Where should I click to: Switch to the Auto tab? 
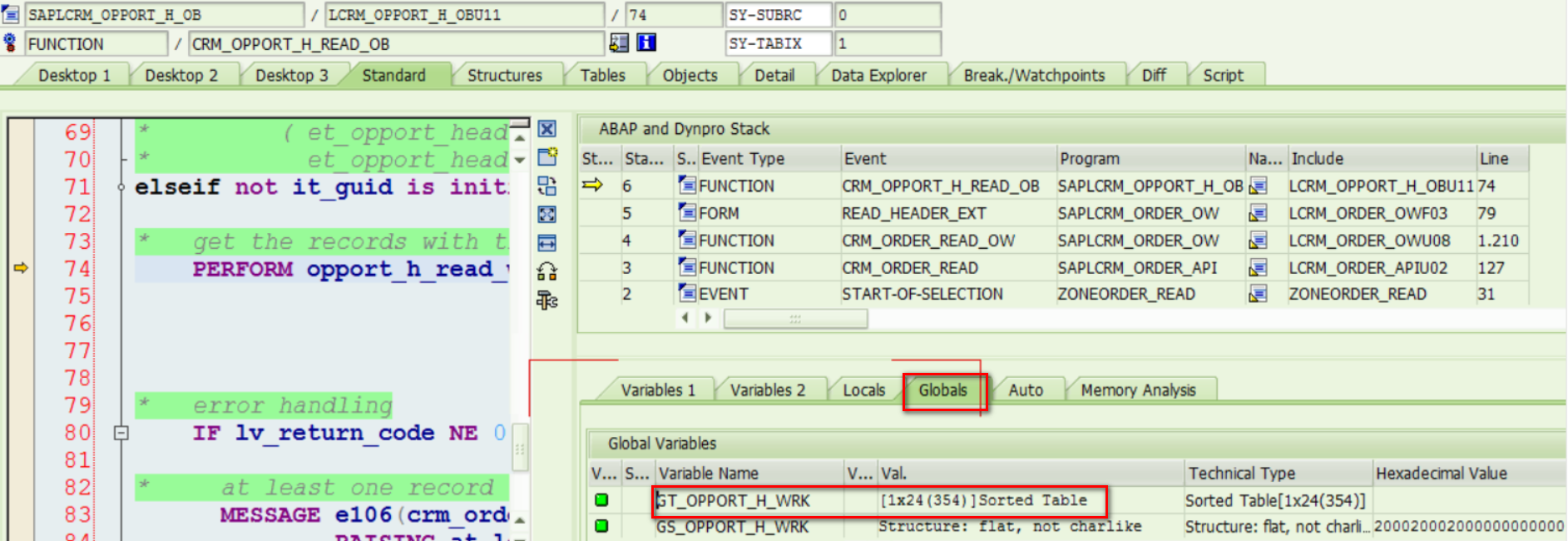coord(1026,390)
